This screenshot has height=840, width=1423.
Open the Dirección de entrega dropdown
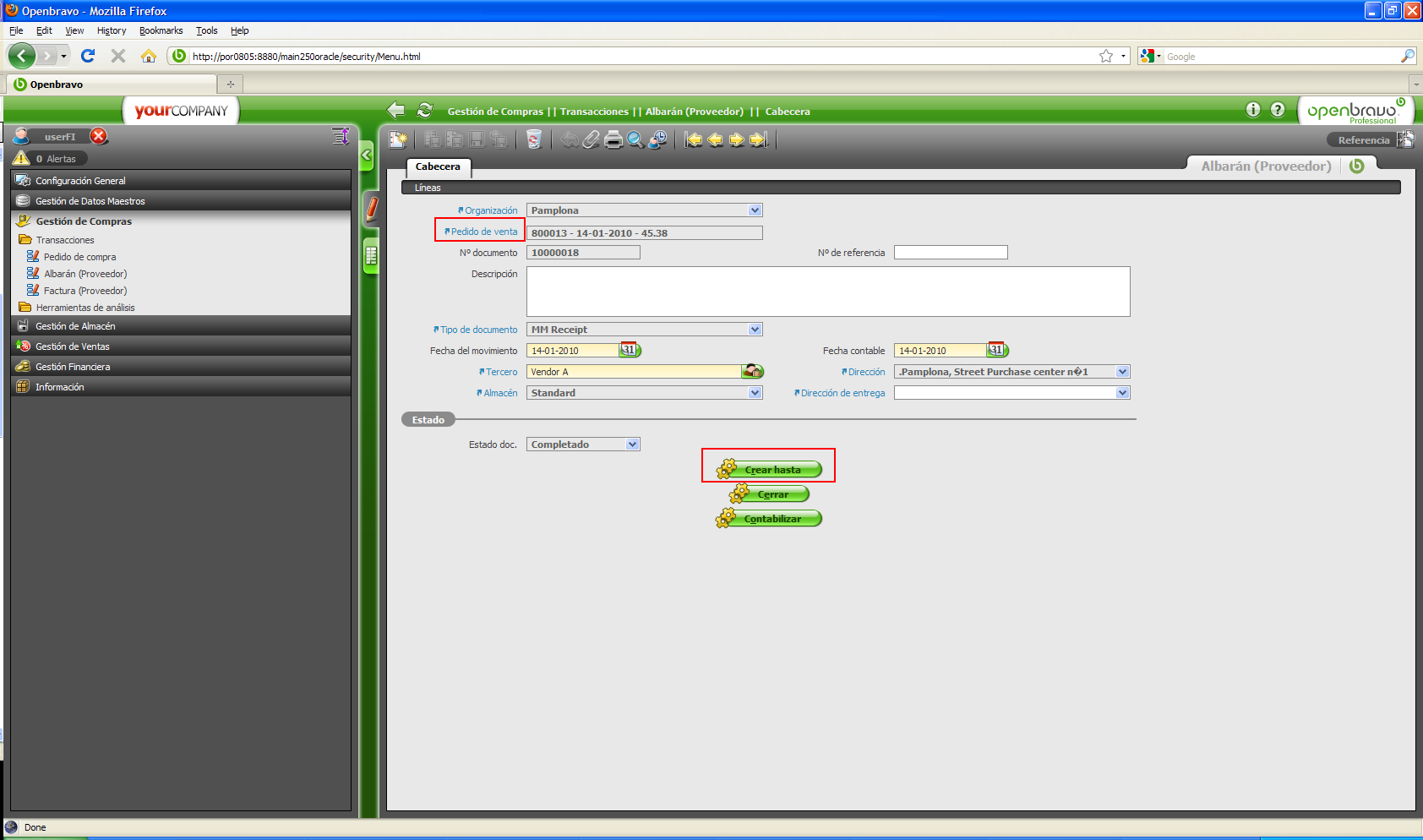click(1123, 393)
